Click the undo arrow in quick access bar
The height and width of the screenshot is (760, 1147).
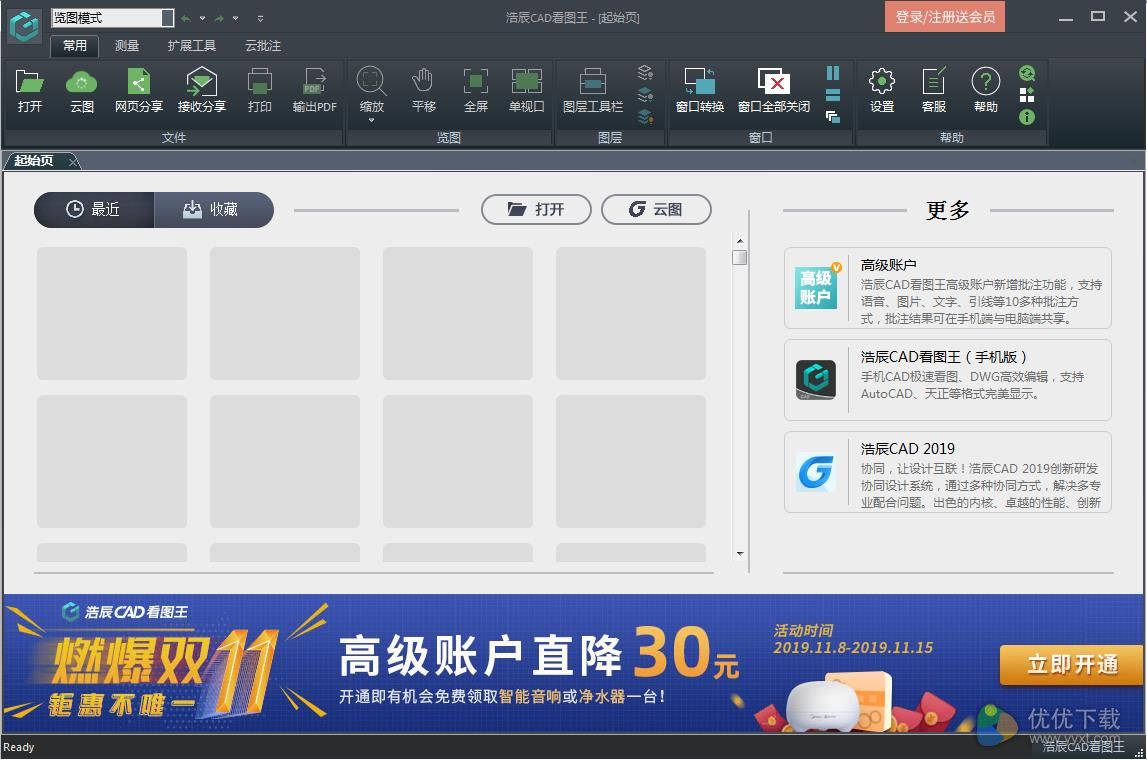tap(186, 18)
